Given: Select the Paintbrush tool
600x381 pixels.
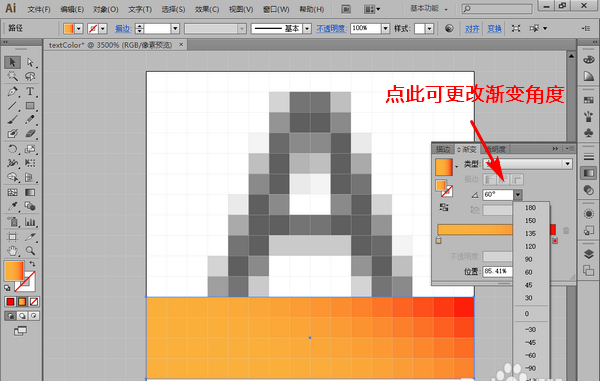Looking at the screenshot, I should coord(12,120).
